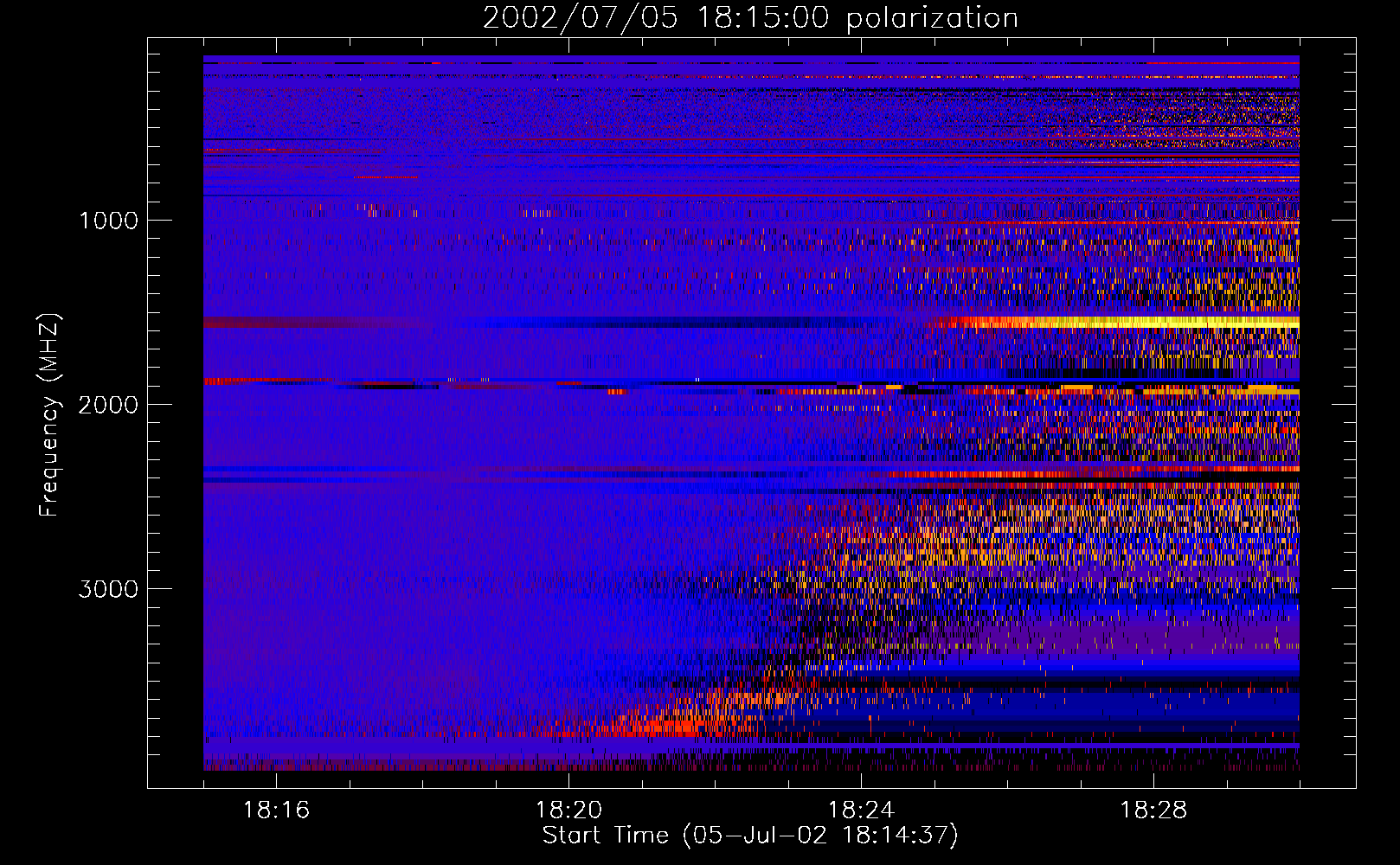
Task: Click the 18:16 time axis label
Action: tap(276, 811)
